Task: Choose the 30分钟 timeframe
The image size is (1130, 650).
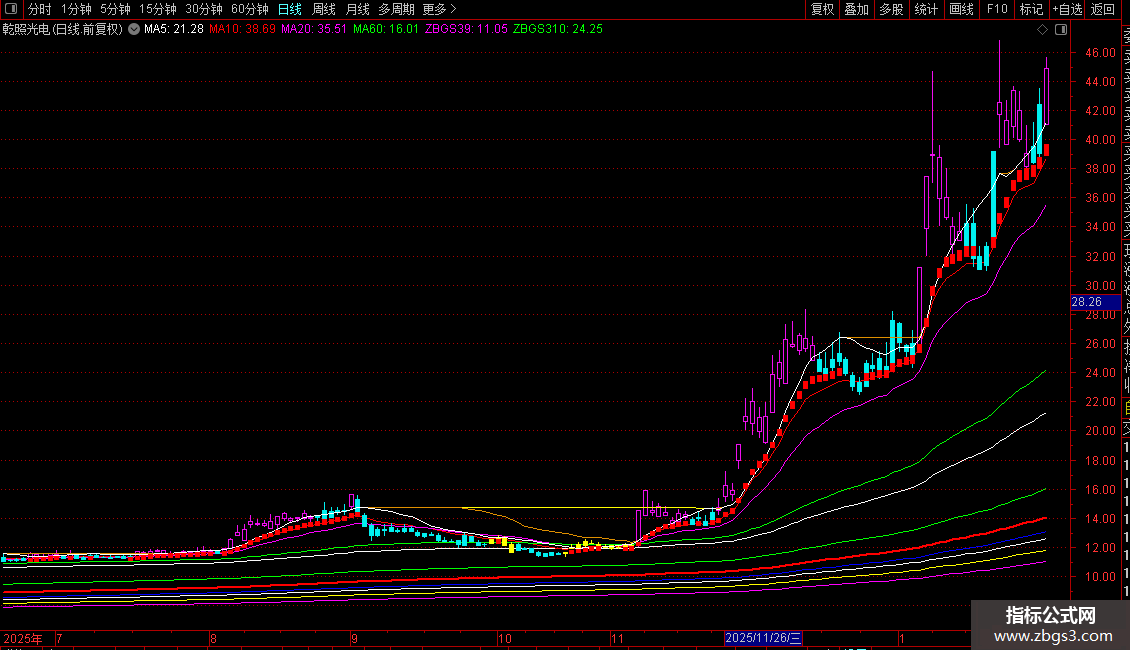Action: (x=204, y=9)
